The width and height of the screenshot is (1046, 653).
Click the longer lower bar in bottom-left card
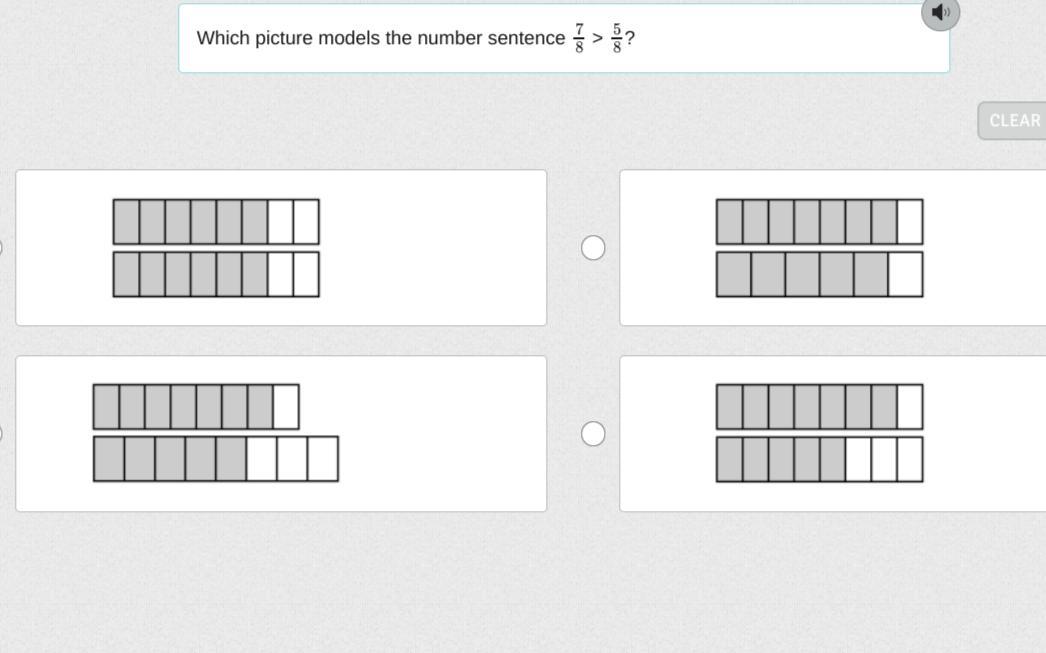pyautogui.click(x=216, y=459)
